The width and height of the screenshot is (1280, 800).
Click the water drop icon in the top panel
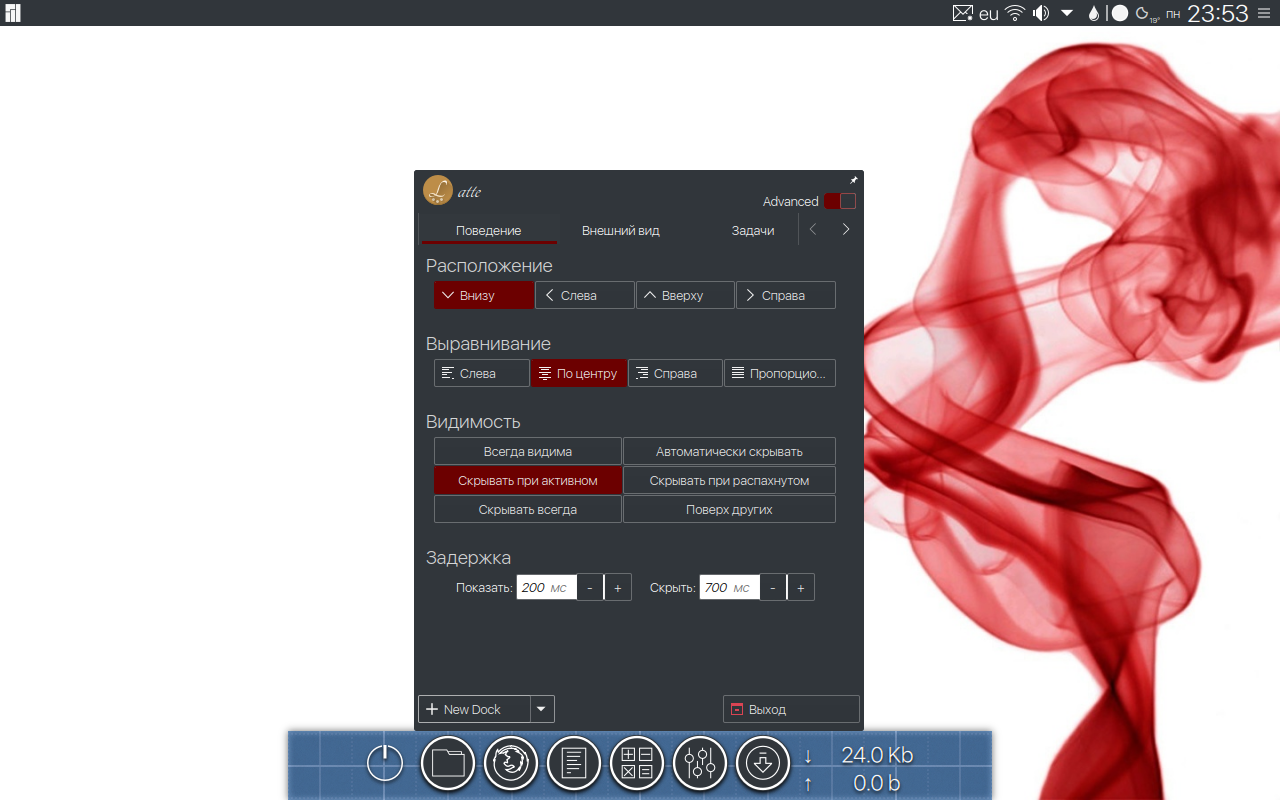point(1095,13)
